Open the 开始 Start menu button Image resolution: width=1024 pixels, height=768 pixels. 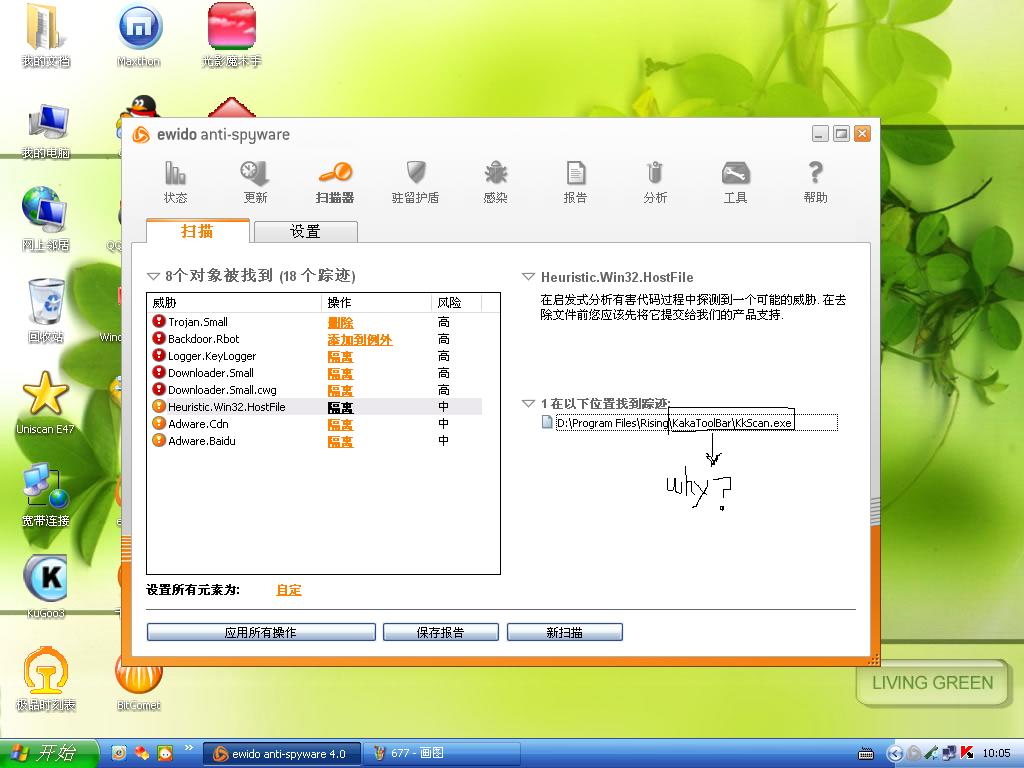coord(48,753)
